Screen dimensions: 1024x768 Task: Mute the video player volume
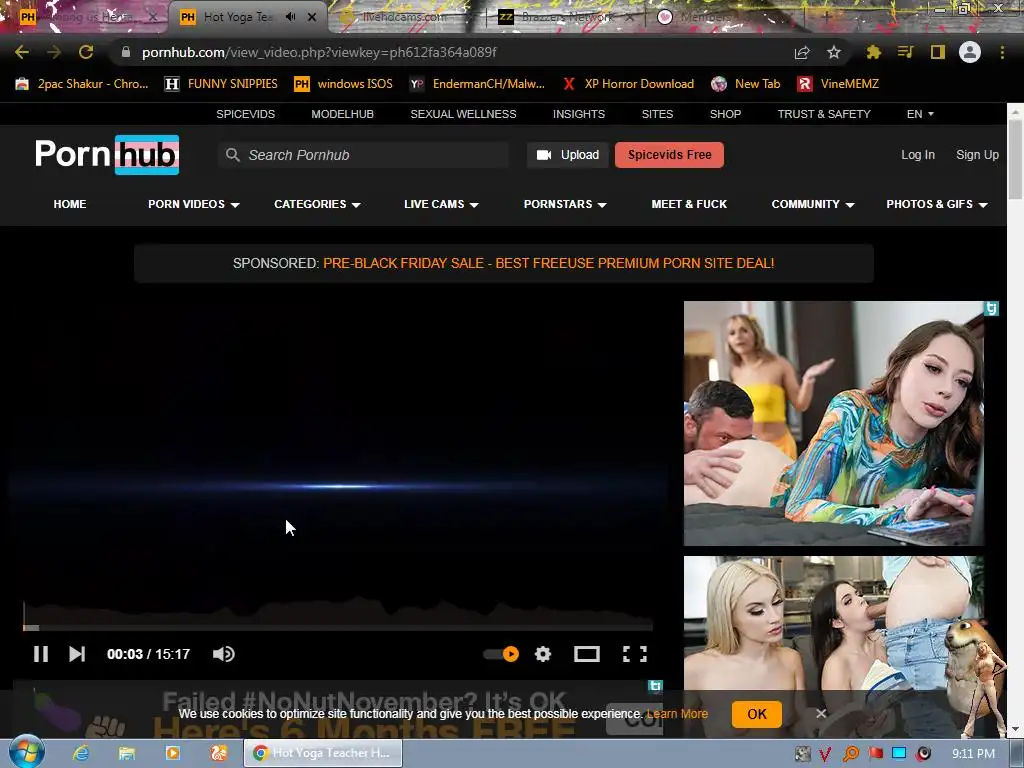pyautogui.click(x=223, y=654)
